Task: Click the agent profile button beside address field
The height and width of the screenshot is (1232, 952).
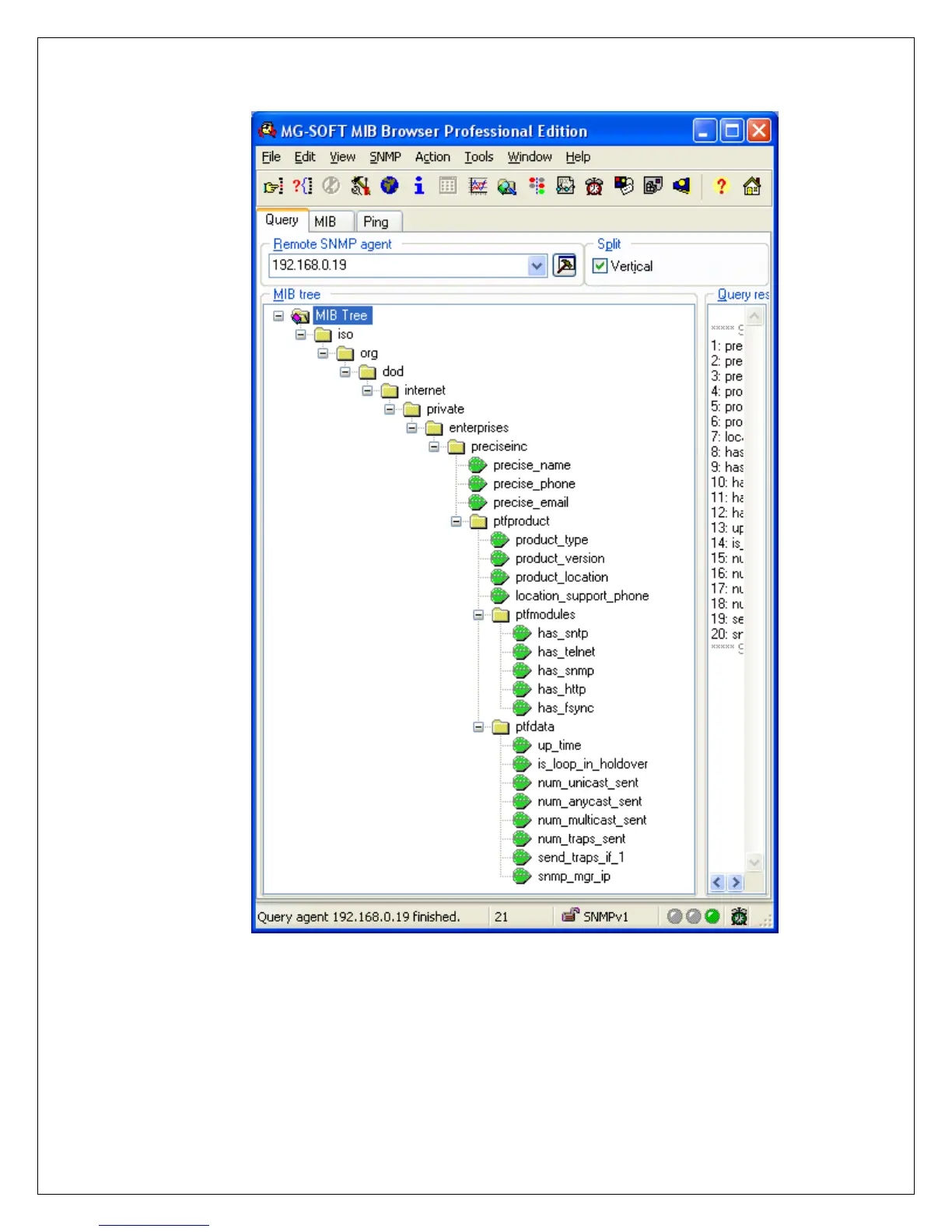Action: click(x=565, y=265)
